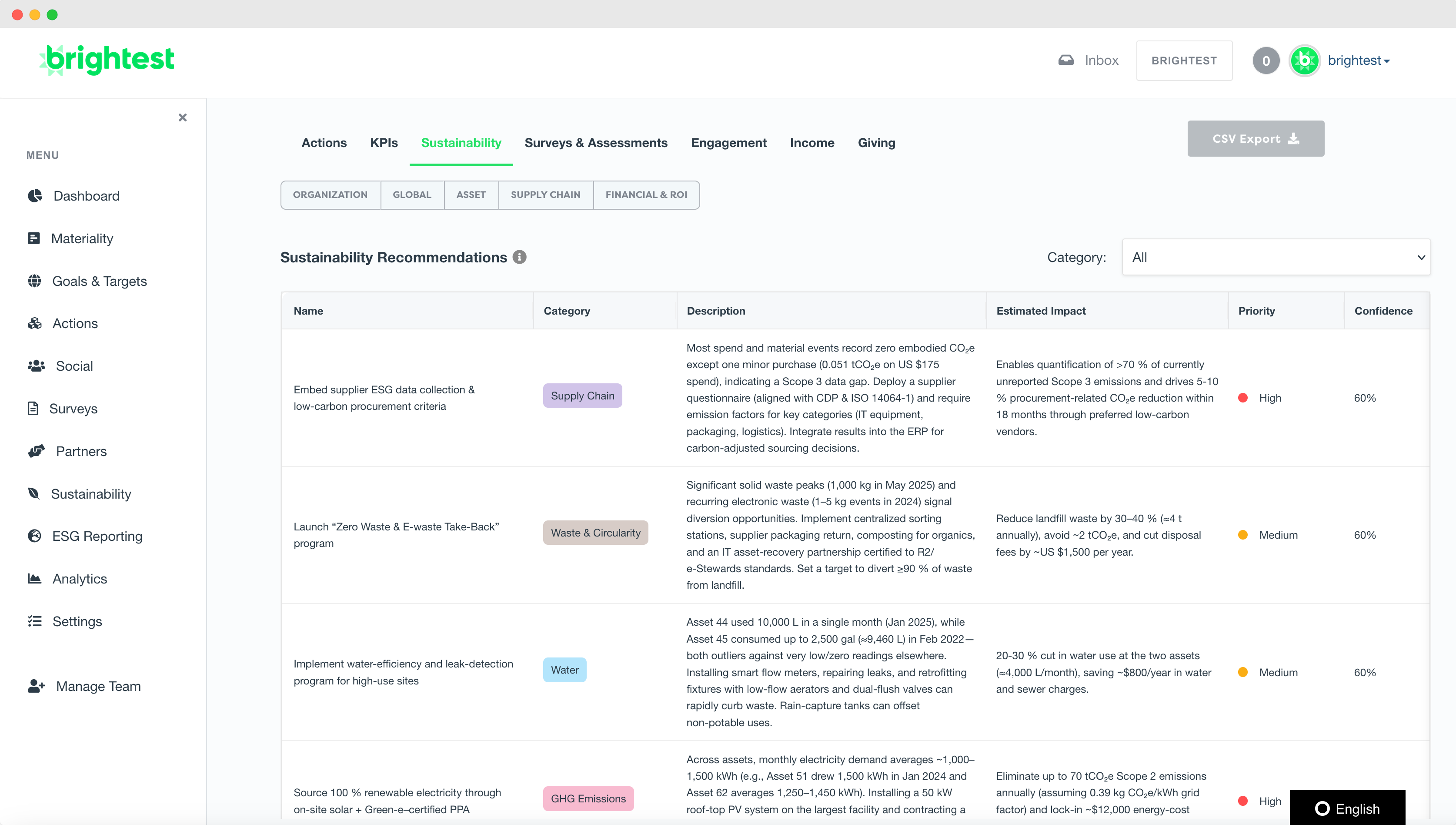
Task: Select the ORGANIZATION sub-tab
Action: pyautogui.click(x=330, y=195)
